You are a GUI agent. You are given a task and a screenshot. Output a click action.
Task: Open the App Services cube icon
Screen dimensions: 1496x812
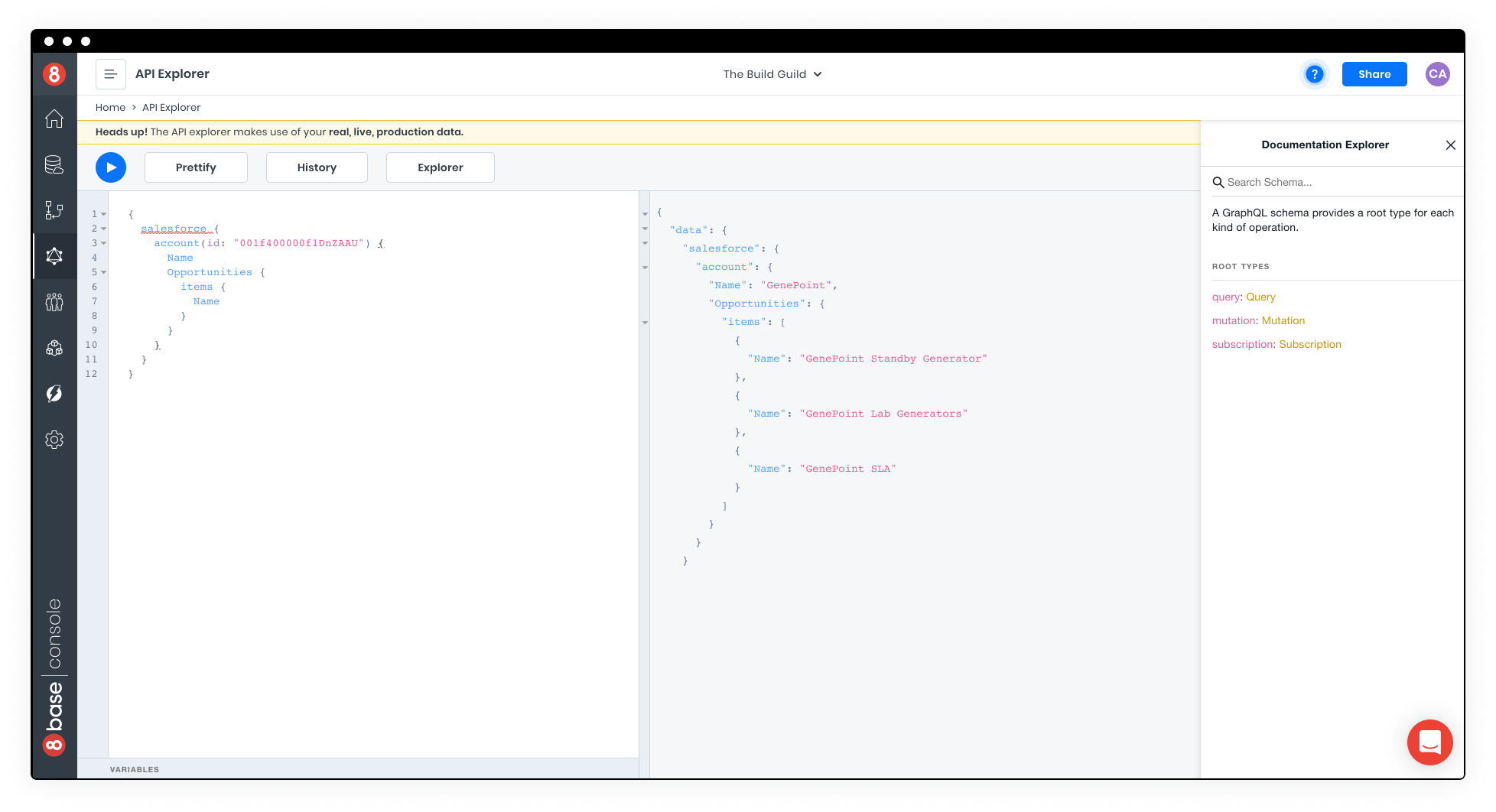(x=54, y=348)
